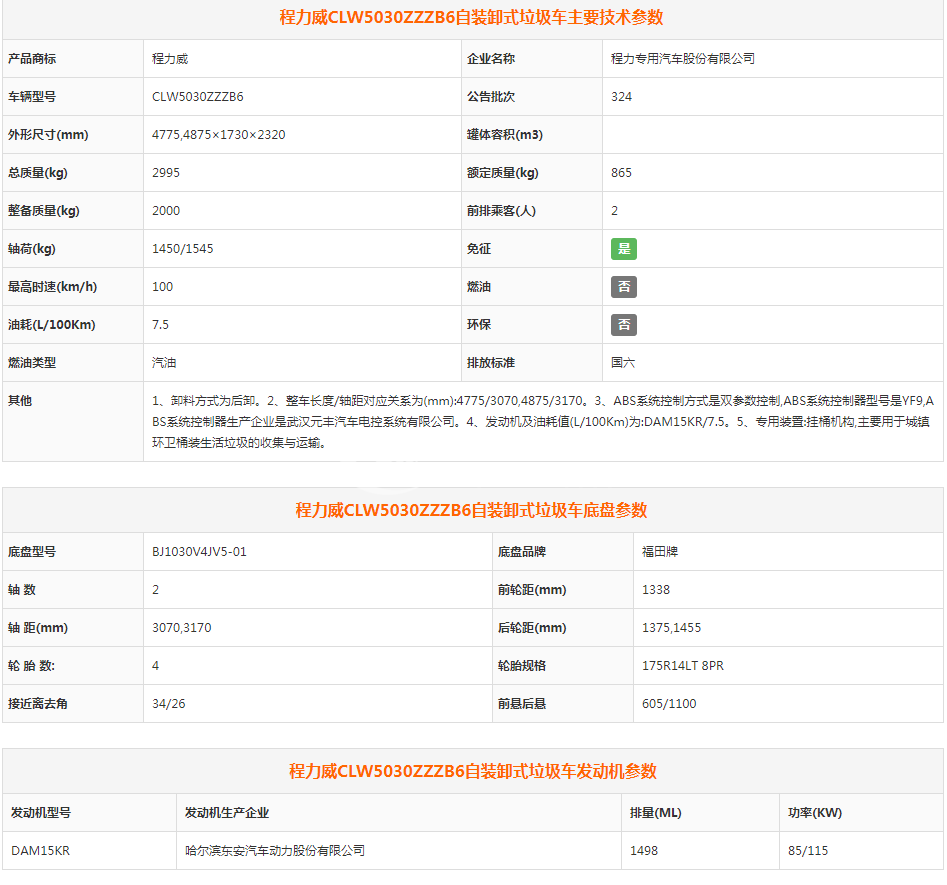
Task: Click the 发动机型号 column header
Action: pos(40,813)
